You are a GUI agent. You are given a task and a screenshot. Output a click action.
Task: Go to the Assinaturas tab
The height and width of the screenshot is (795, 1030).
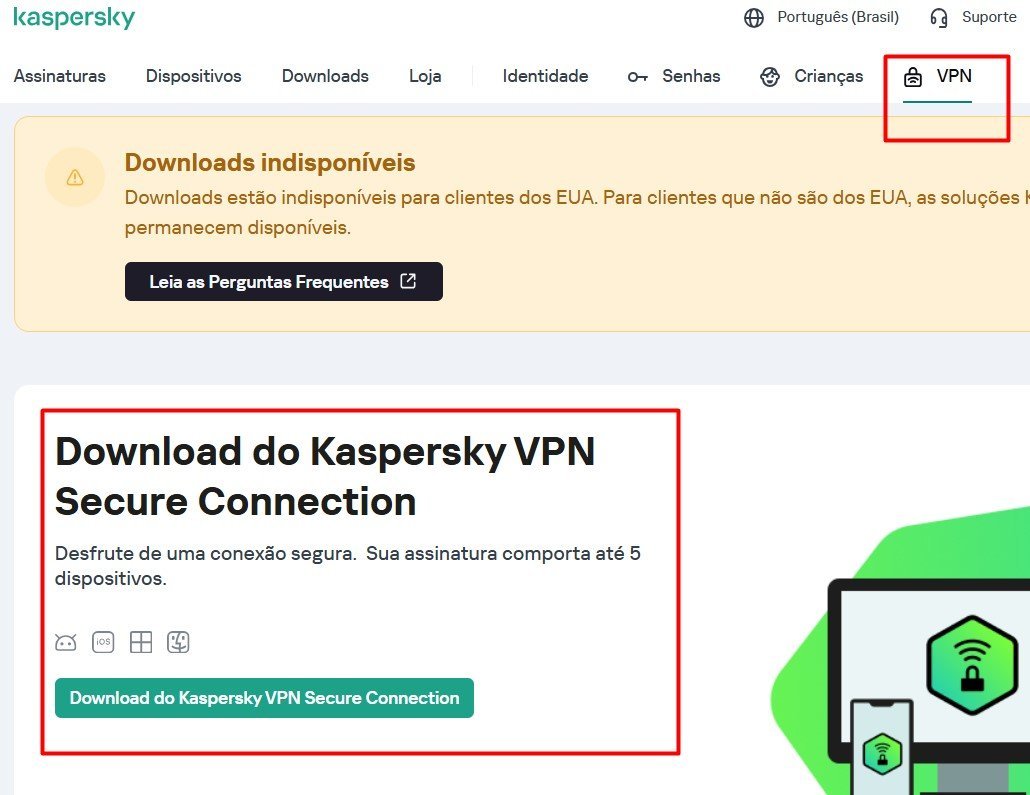60,76
